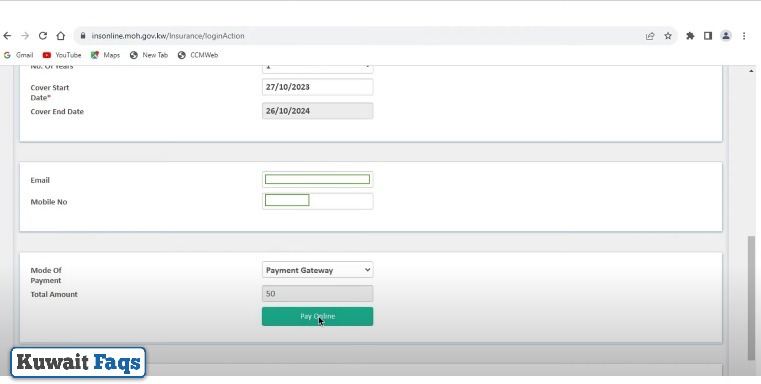The image size is (761, 384).
Task: Click the Total Amount label
Action: pyautogui.click(x=54, y=294)
